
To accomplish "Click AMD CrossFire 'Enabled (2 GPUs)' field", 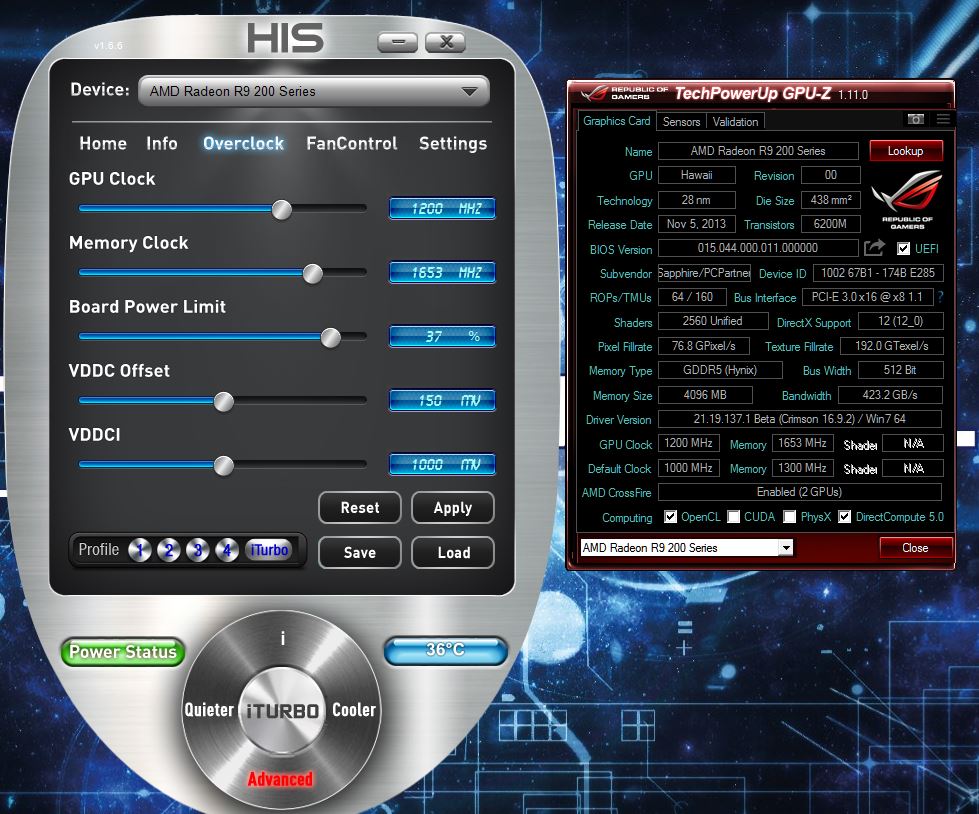I will pos(800,492).
